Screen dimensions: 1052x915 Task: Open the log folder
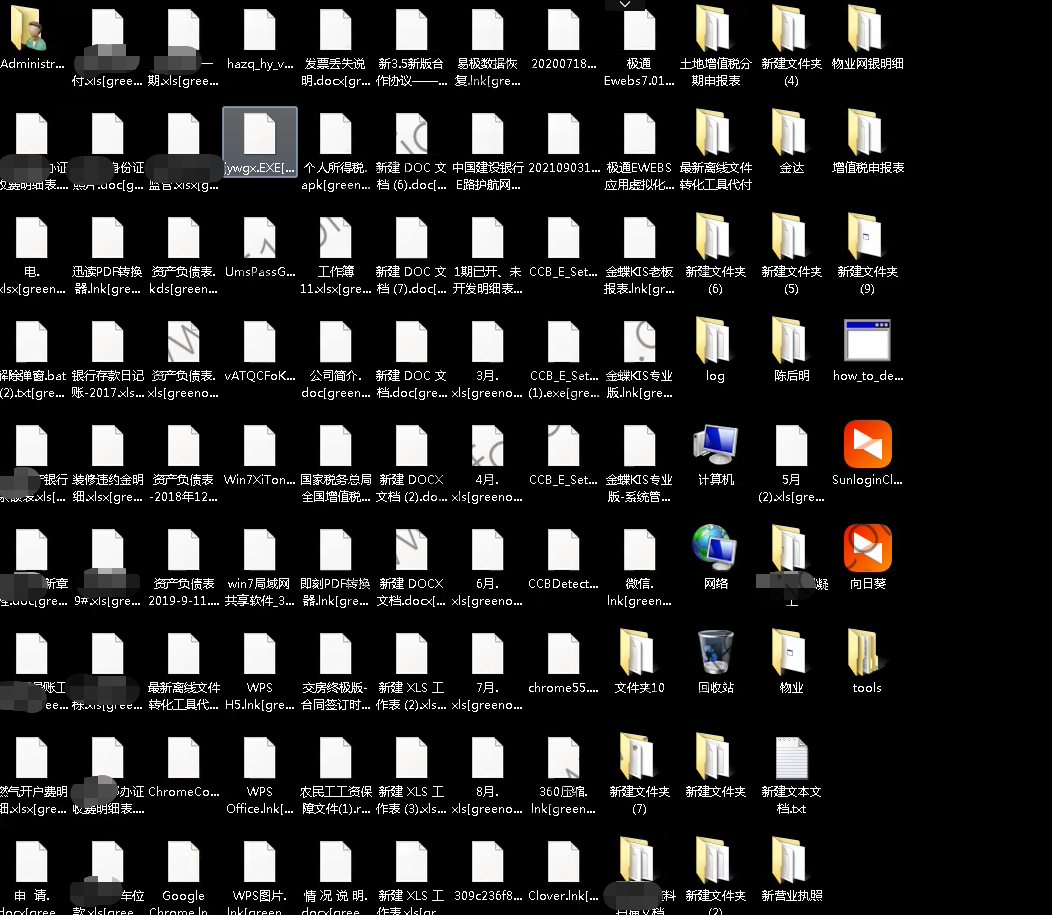pyautogui.click(x=715, y=340)
